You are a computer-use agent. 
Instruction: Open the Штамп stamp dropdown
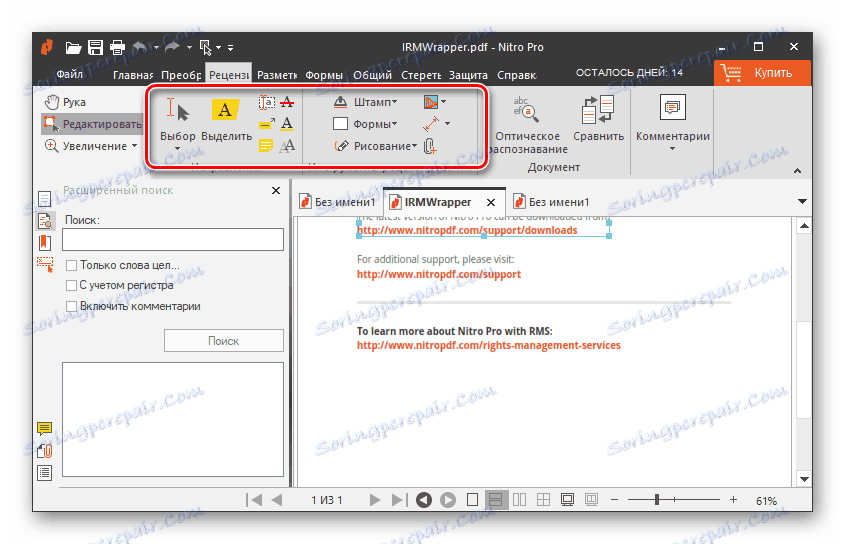pyautogui.click(x=365, y=102)
